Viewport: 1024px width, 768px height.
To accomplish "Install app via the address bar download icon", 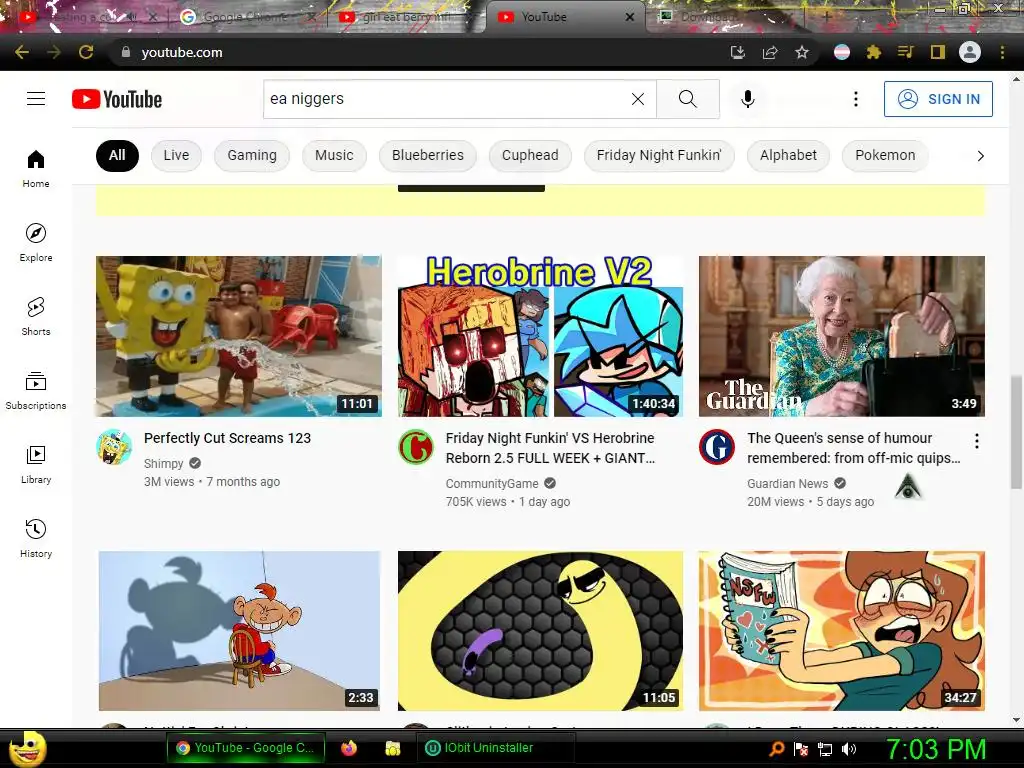I will (x=738, y=52).
